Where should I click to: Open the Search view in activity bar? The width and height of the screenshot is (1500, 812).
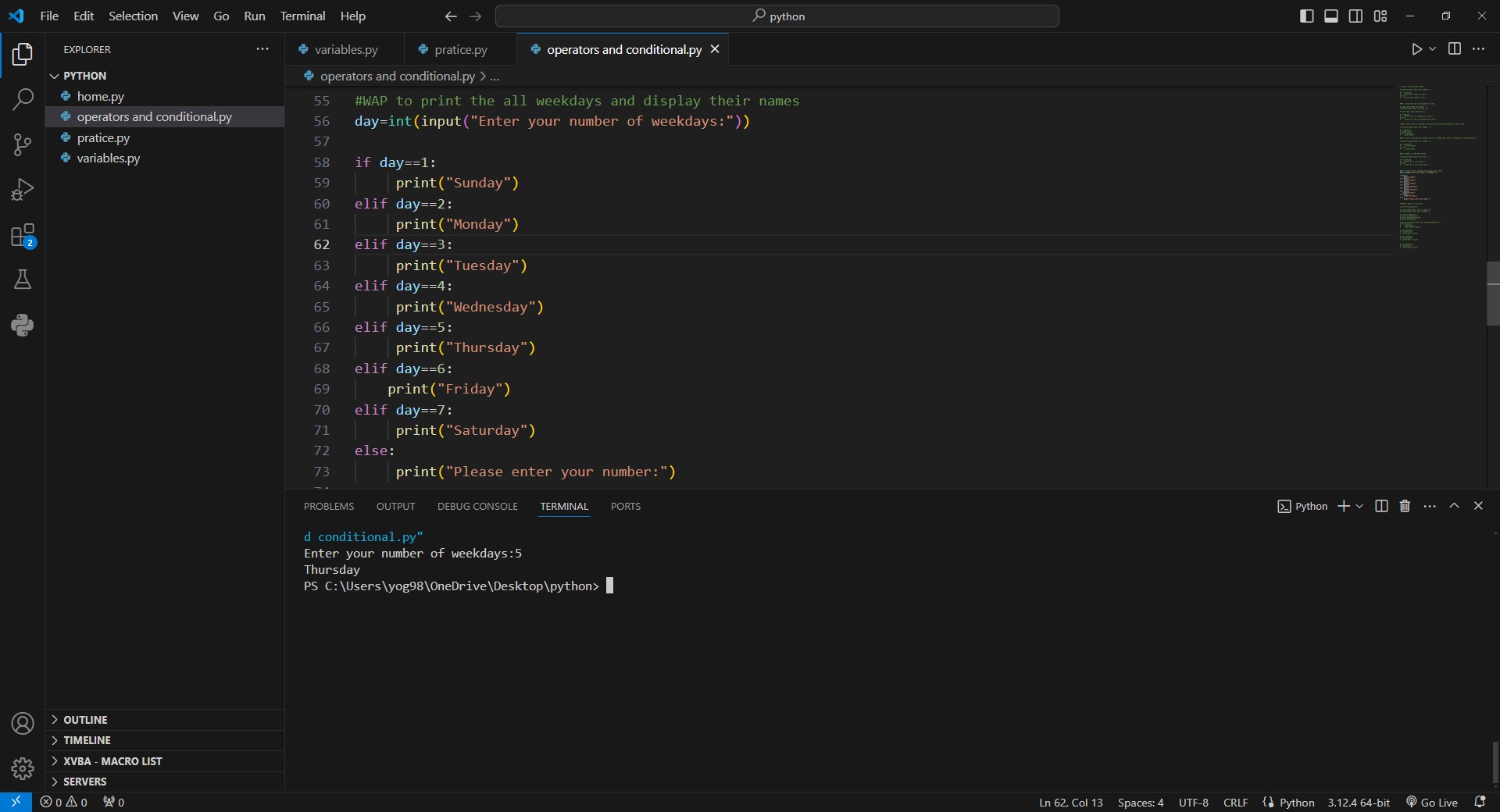pos(23,99)
